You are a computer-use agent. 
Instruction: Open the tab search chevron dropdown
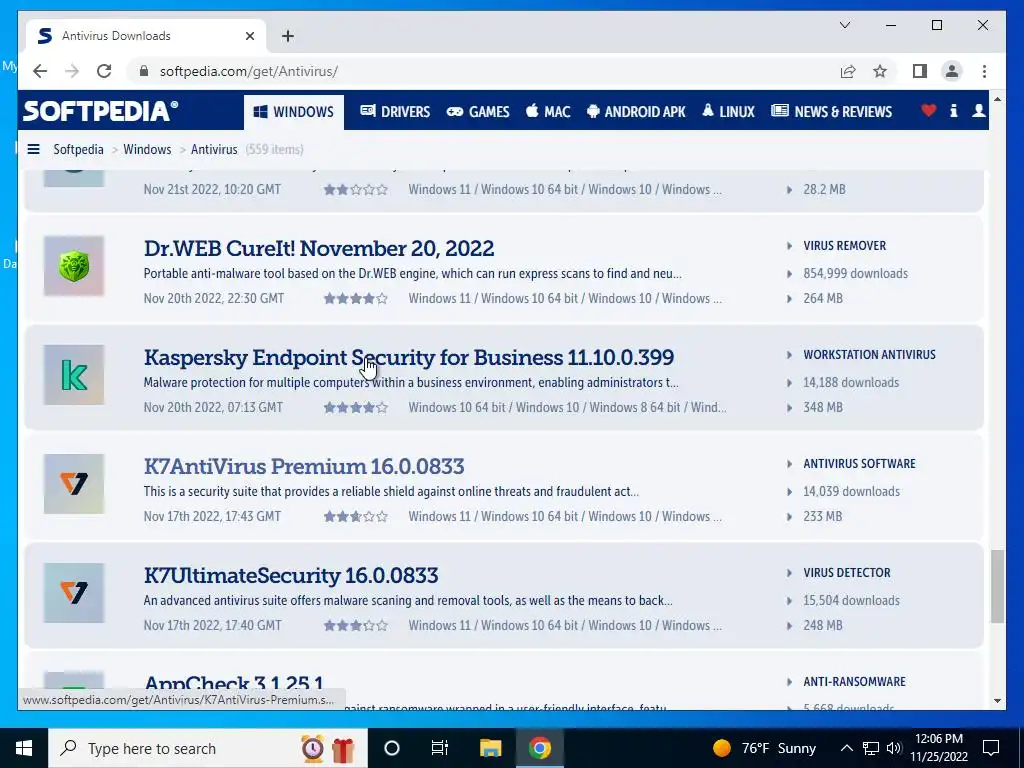(844, 25)
